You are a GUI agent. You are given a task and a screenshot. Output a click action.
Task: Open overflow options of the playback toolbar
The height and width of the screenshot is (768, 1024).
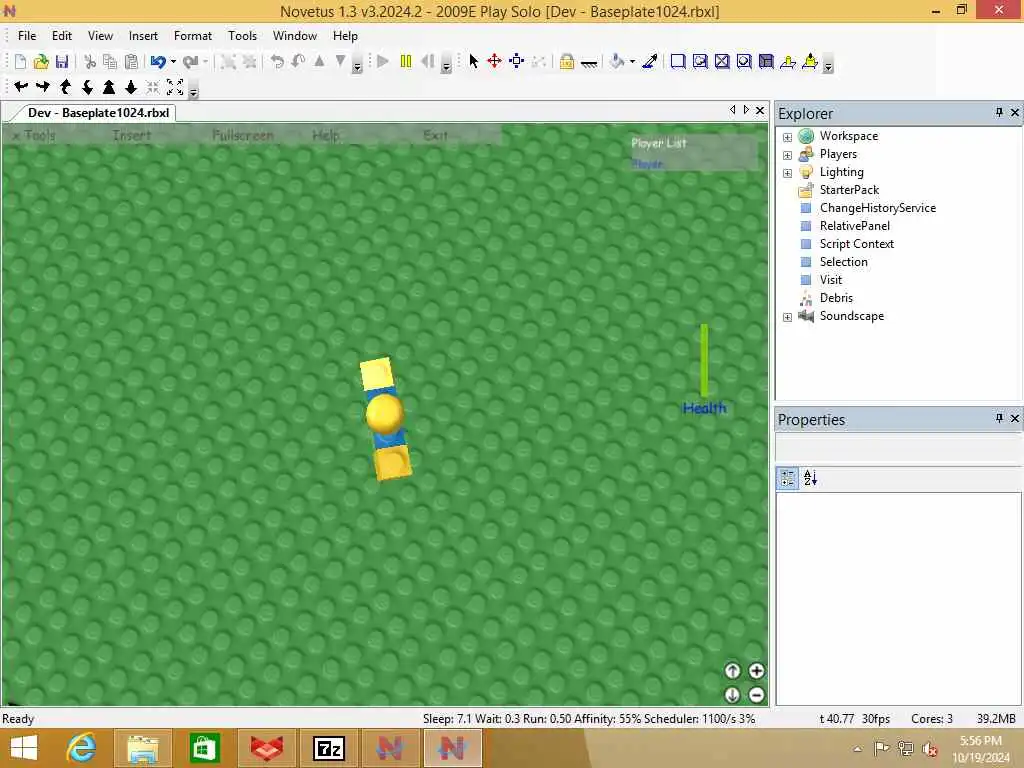446,65
